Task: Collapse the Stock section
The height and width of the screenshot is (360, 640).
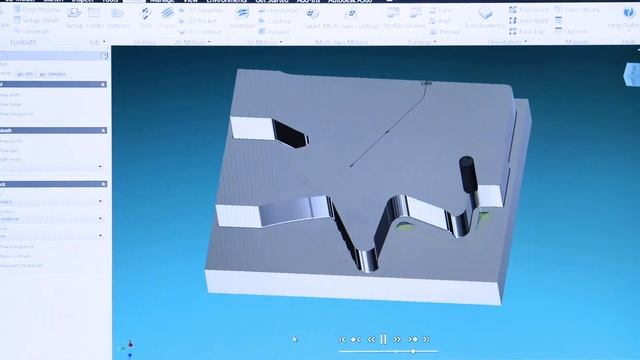Action: pyautogui.click(x=103, y=184)
